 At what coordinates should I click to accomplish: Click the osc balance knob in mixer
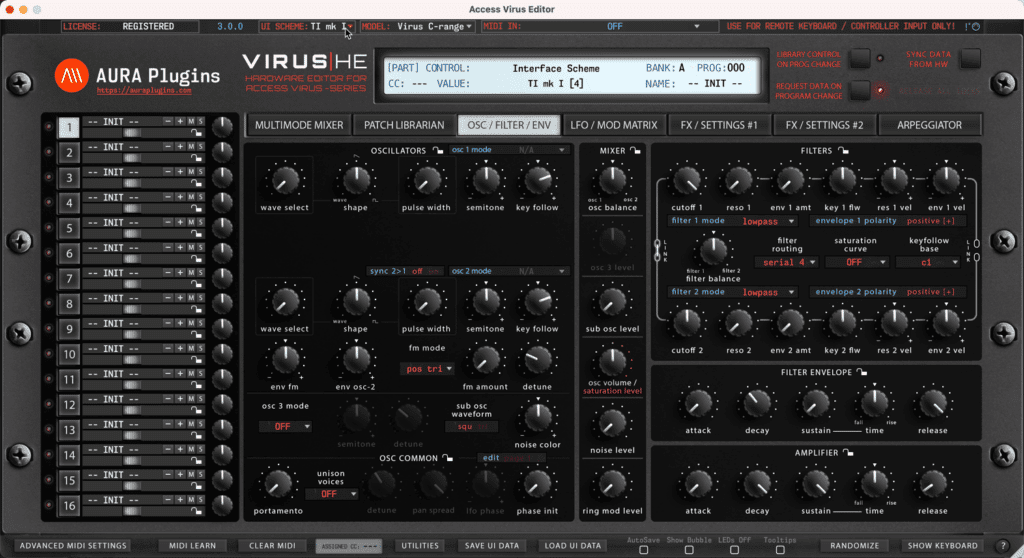pos(613,180)
